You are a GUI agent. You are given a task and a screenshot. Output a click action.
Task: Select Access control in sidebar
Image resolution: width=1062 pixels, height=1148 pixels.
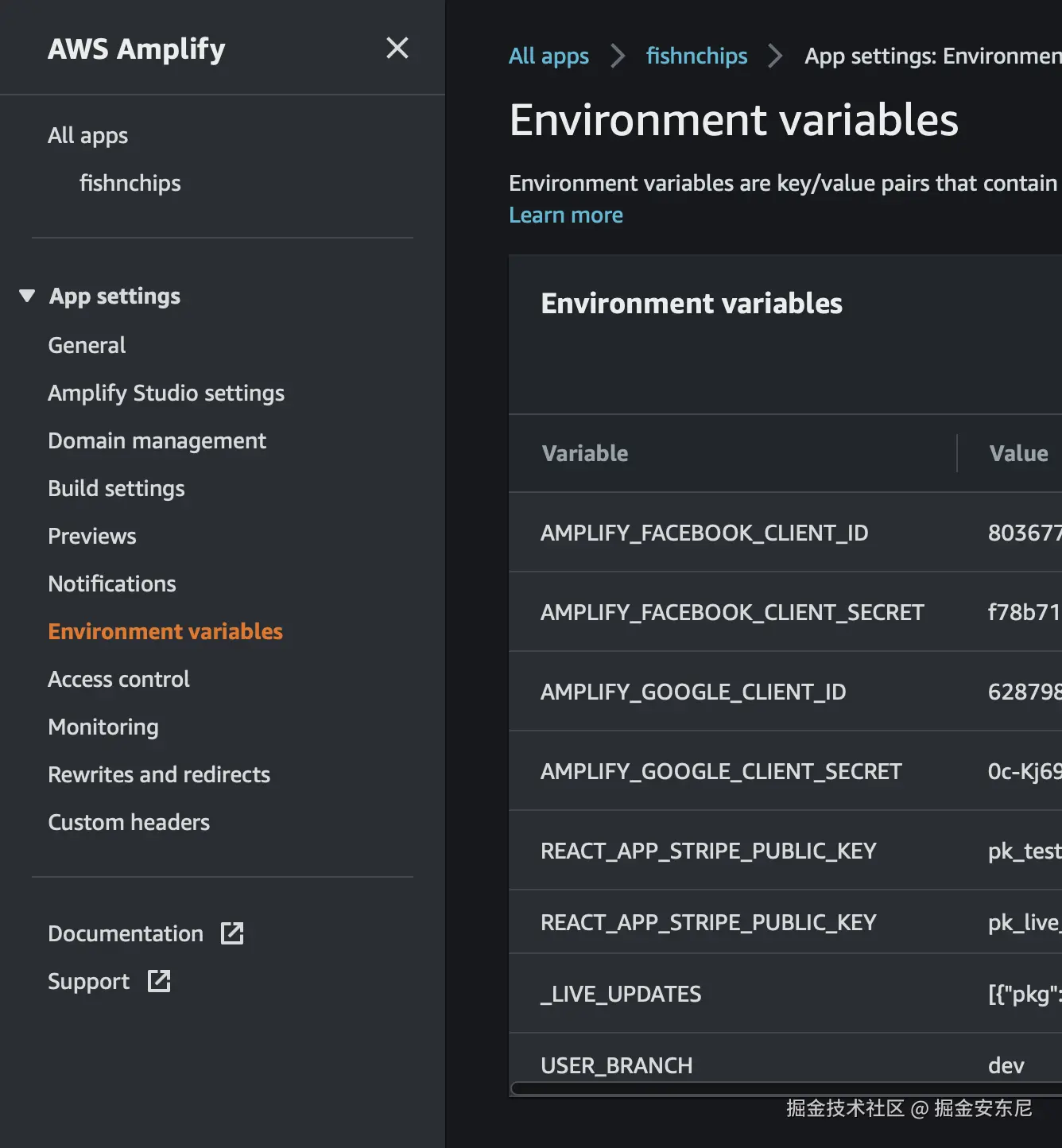[118, 679]
